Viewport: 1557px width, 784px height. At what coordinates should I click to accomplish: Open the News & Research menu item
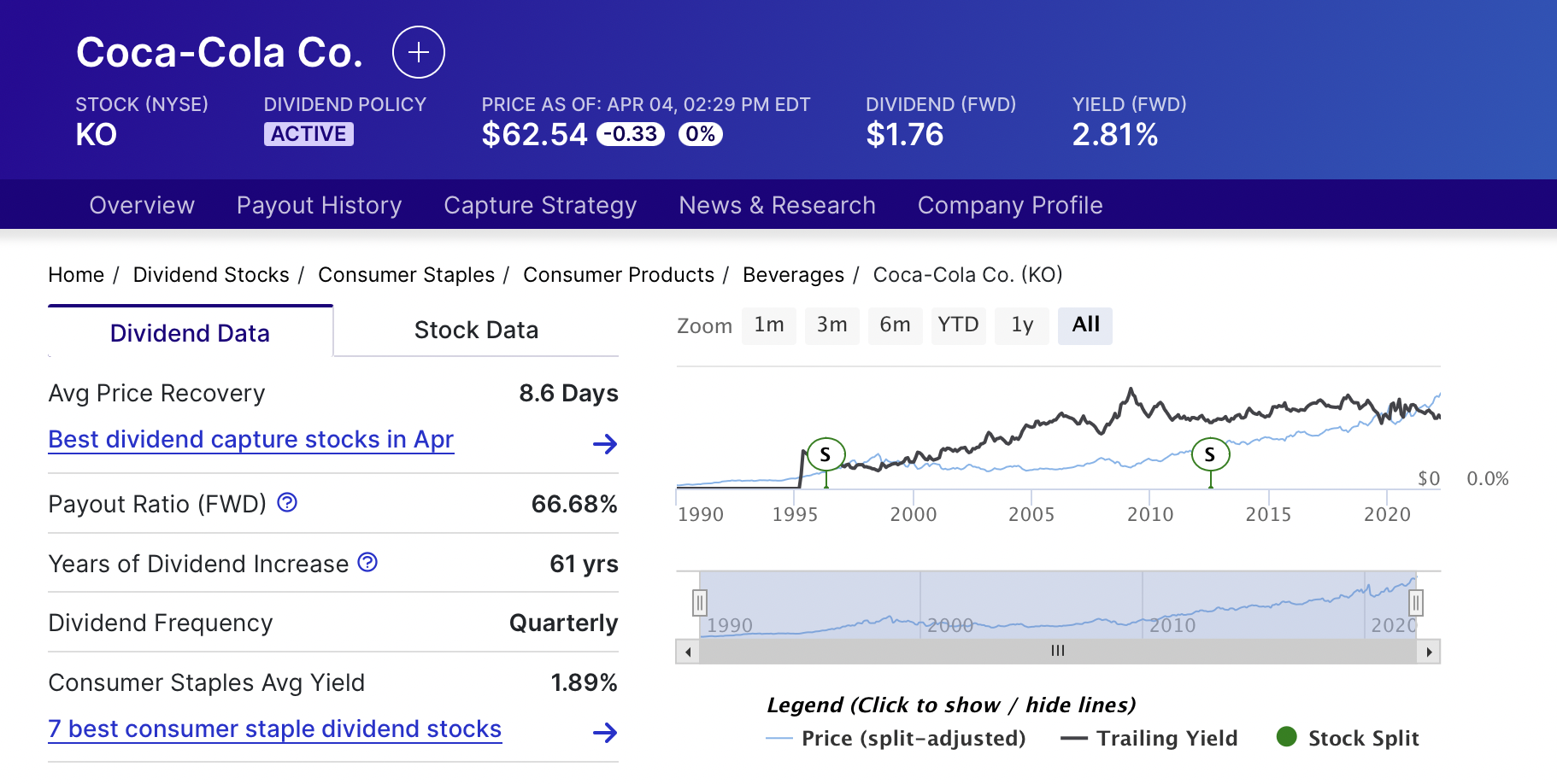[776, 205]
